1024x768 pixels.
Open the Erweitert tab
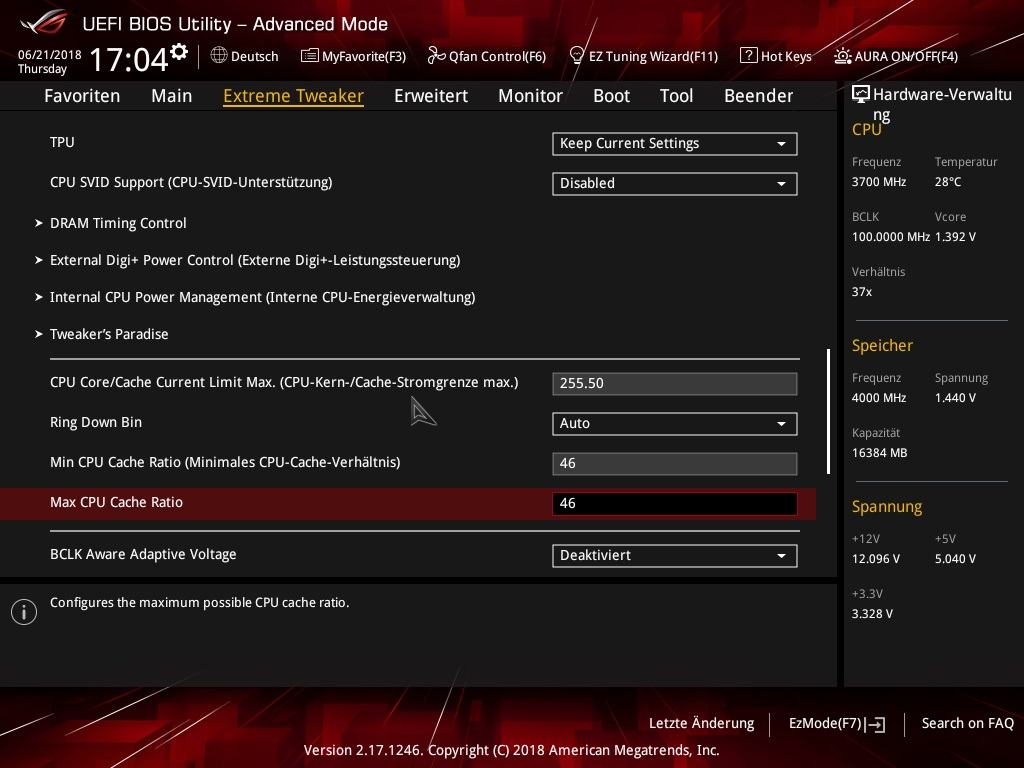(x=431, y=96)
